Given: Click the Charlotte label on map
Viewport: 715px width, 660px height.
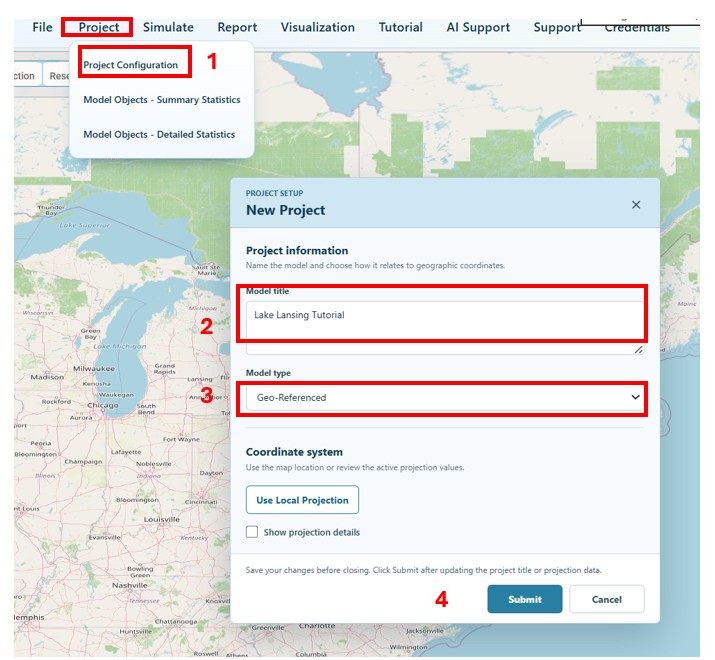Looking at the screenshot, I should click(x=317, y=626).
